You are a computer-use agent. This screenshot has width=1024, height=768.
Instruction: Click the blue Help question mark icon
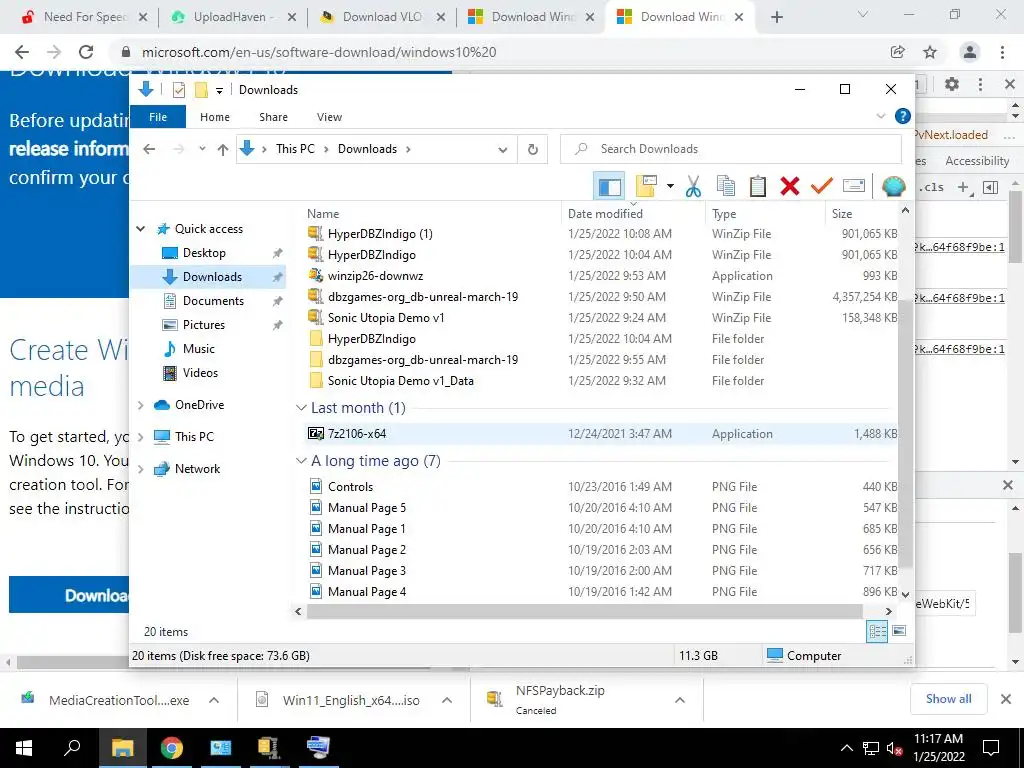903,116
